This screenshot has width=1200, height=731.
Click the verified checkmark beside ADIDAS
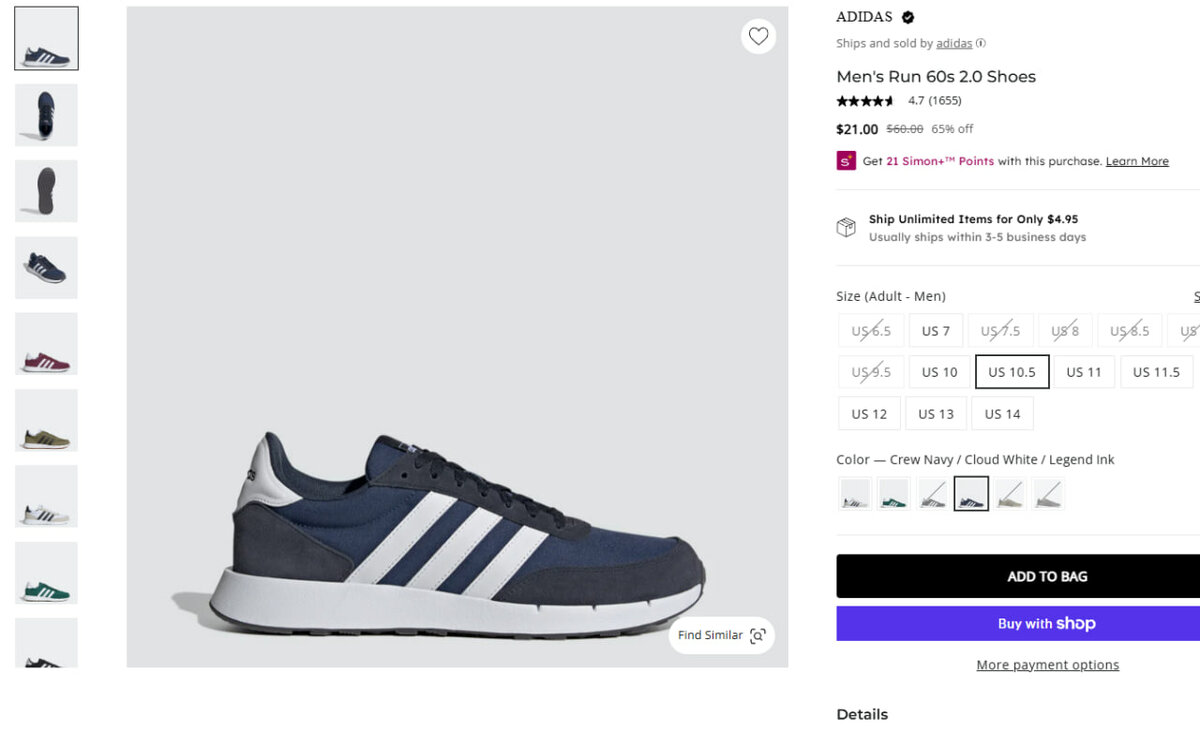(908, 17)
